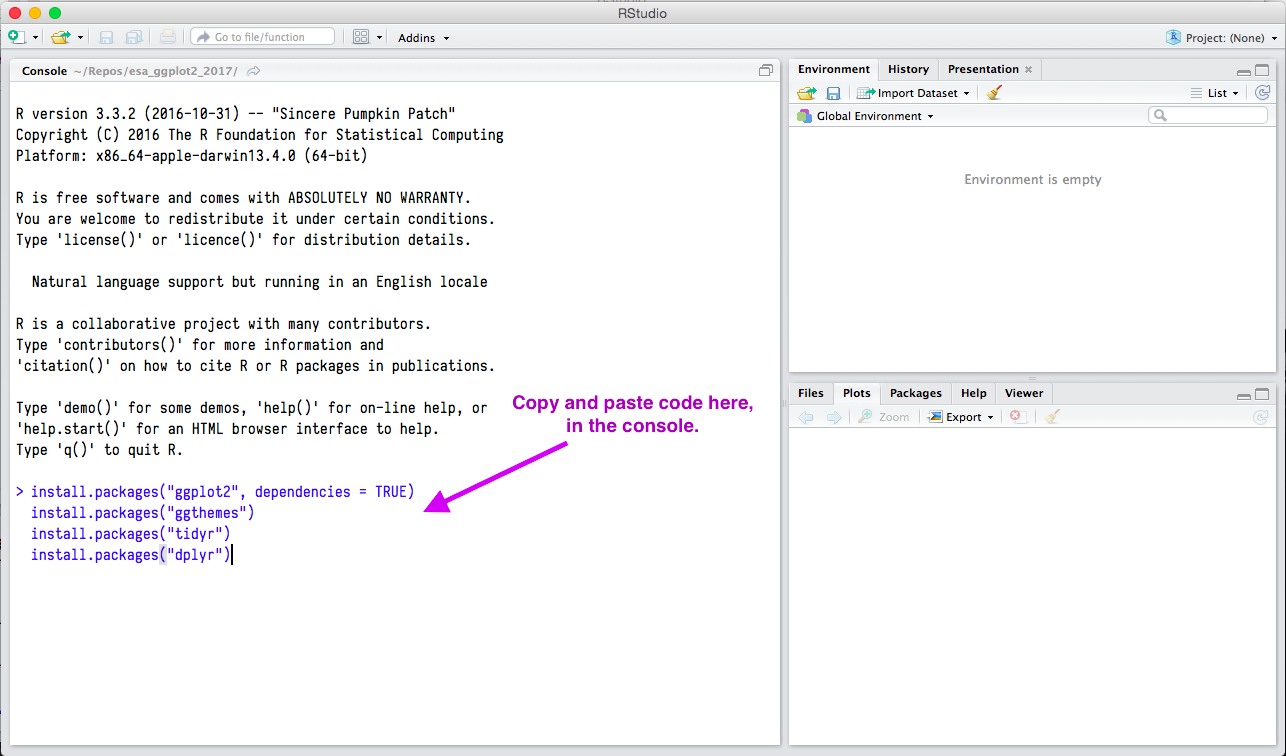The height and width of the screenshot is (756, 1286).
Task: Minimize the Plots pane
Action: coord(1243,396)
